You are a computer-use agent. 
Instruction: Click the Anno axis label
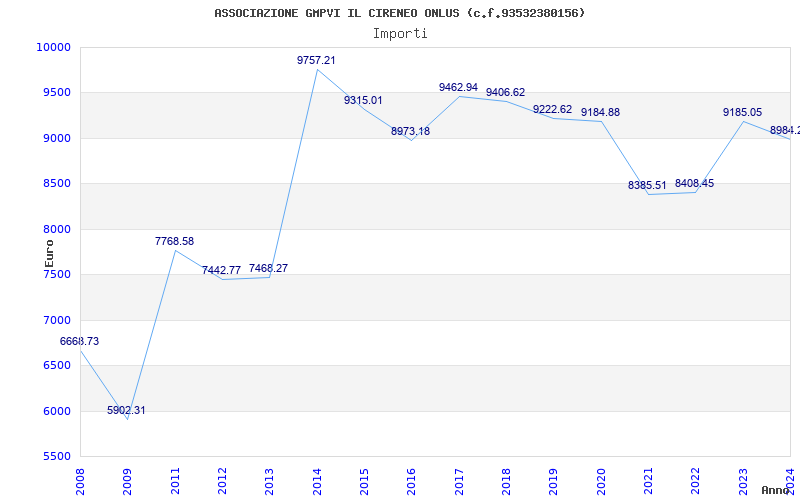click(x=774, y=491)
